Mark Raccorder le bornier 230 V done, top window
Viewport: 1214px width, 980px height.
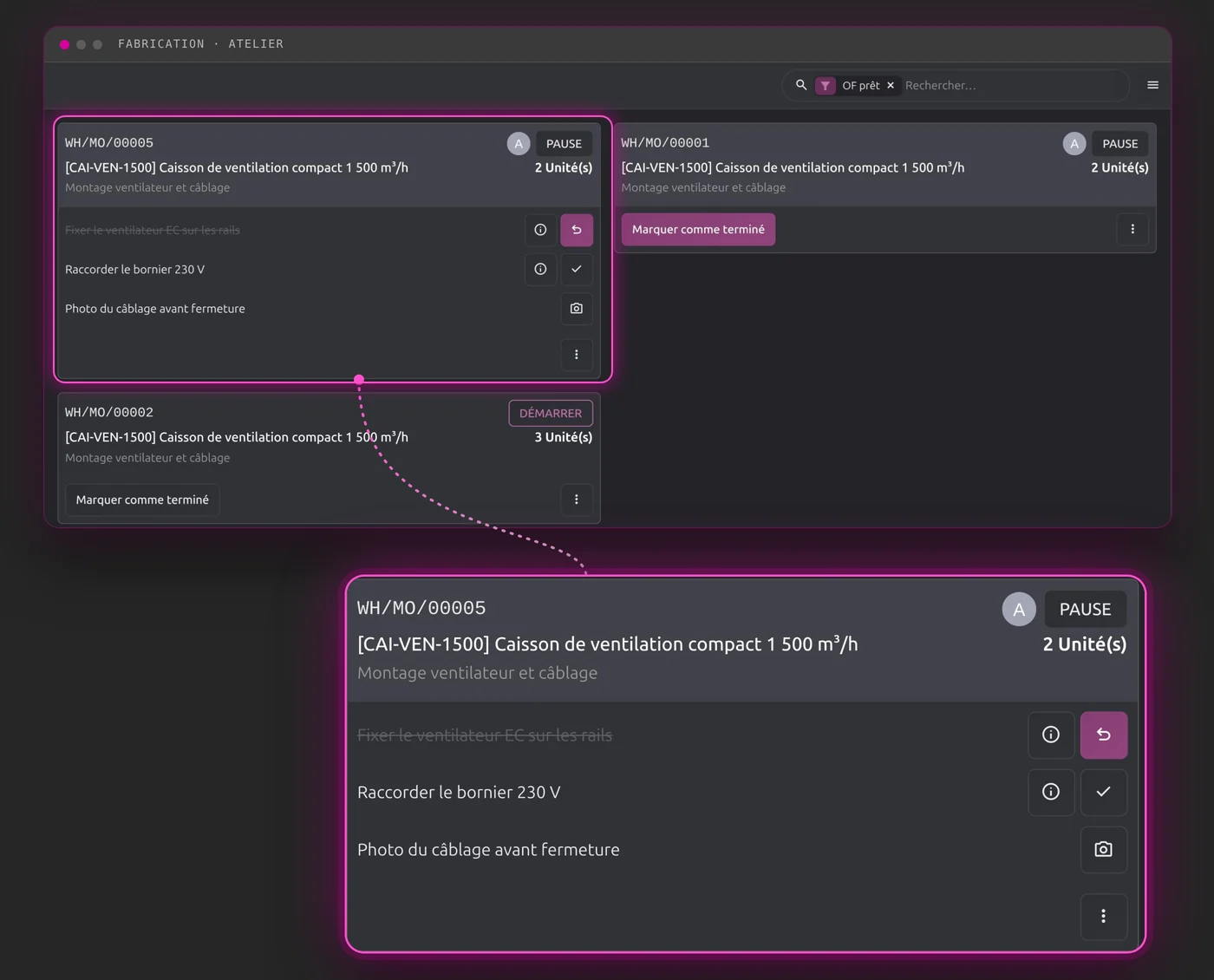pos(577,269)
